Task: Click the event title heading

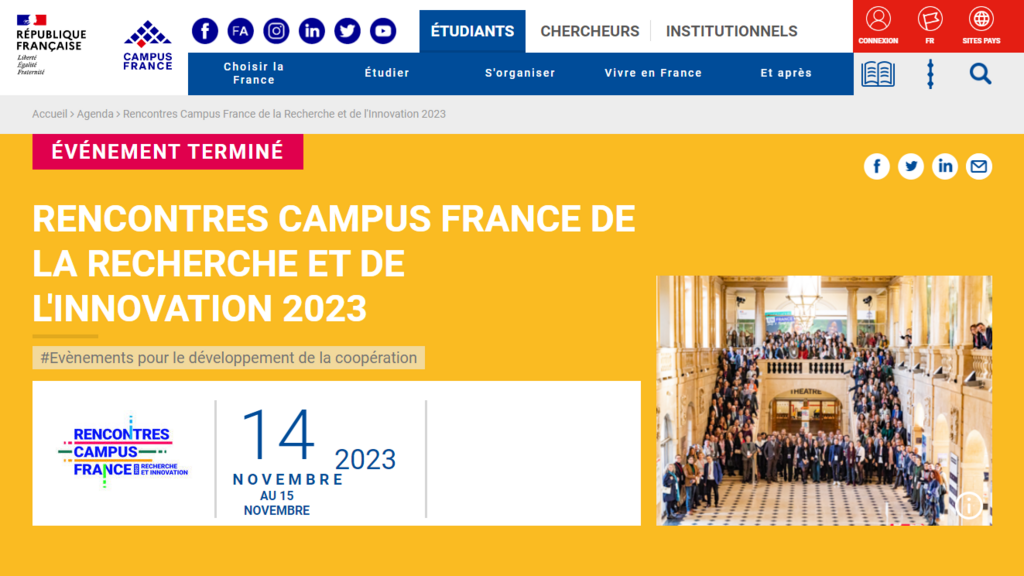Action: (334, 263)
